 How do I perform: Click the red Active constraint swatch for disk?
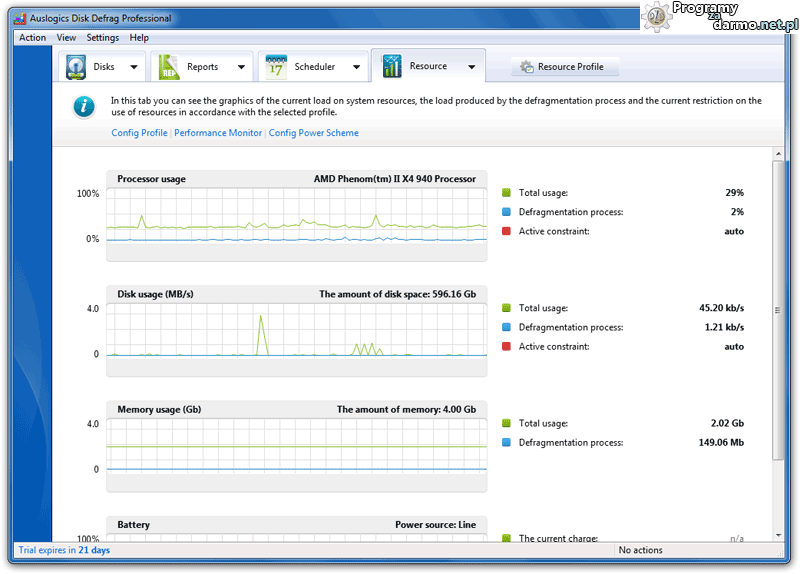[x=507, y=346]
